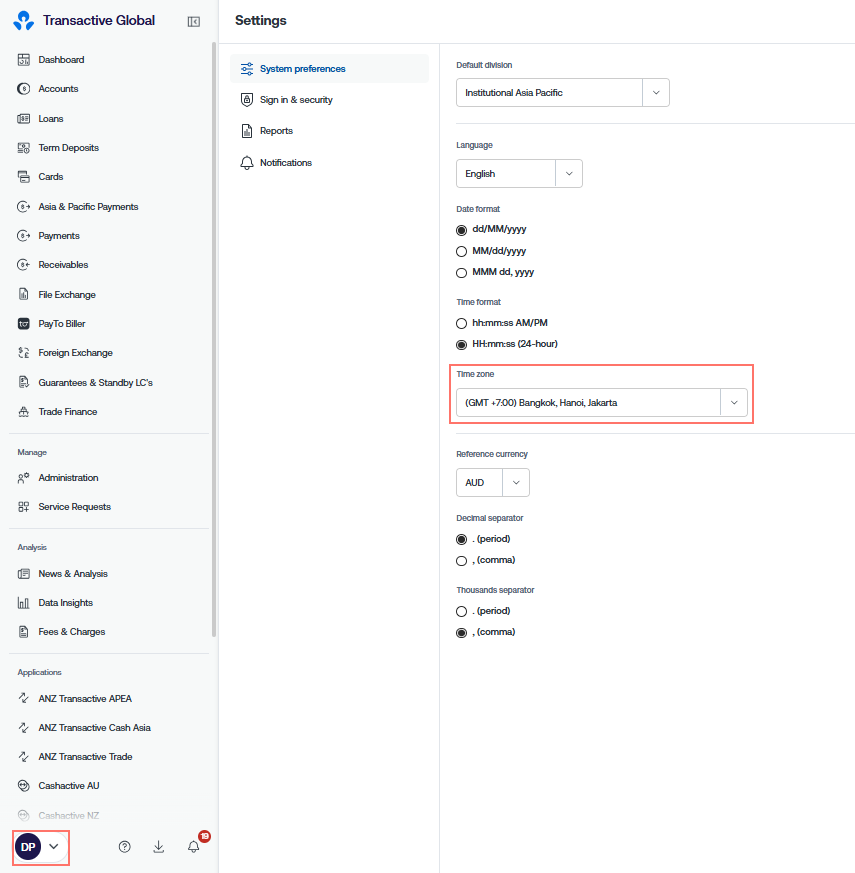The height and width of the screenshot is (873, 855).
Task: Open Term Deposits icon
Action: tap(23, 148)
